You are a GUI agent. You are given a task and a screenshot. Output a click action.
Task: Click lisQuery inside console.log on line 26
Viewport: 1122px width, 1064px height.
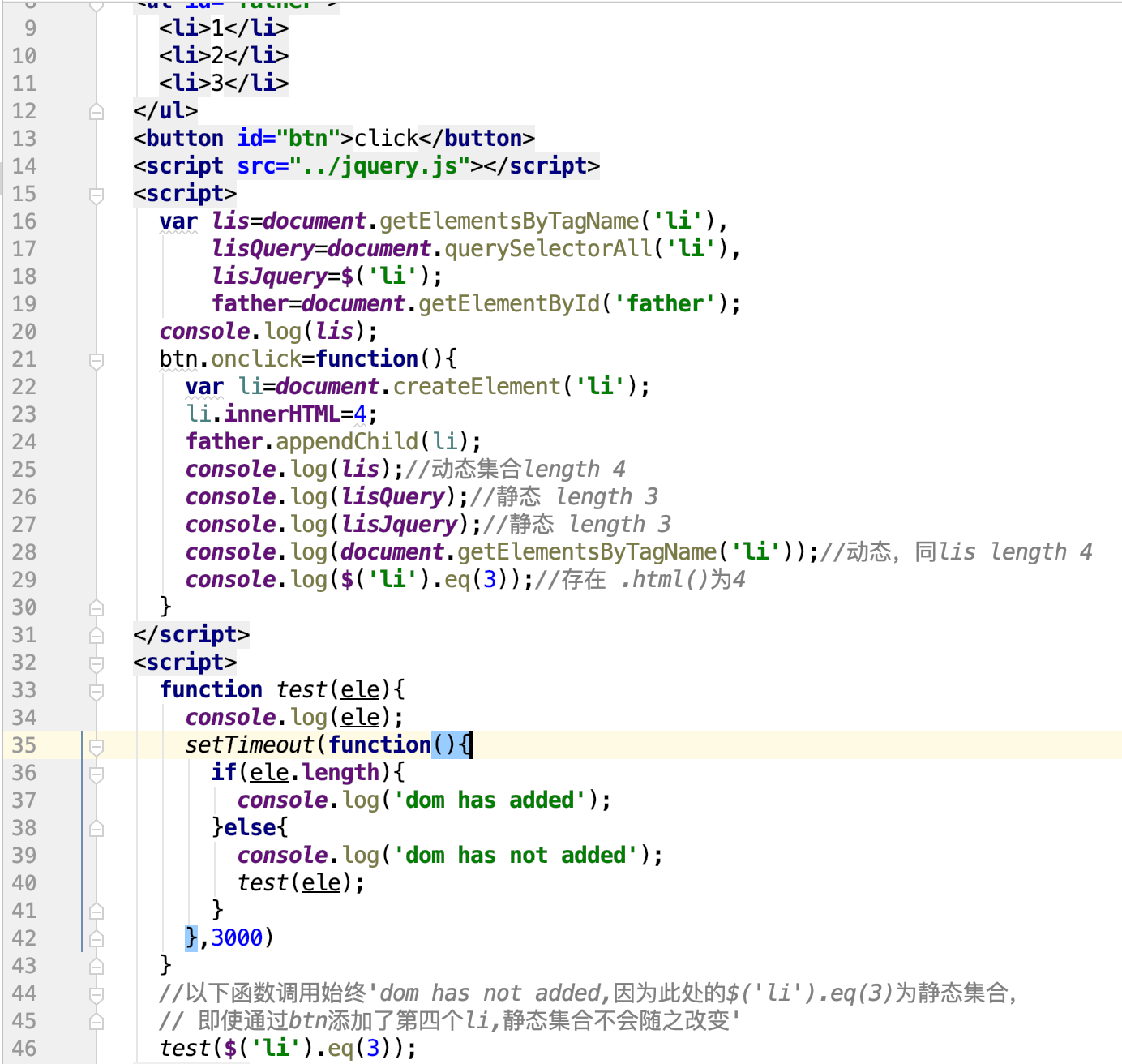coord(392,497)
